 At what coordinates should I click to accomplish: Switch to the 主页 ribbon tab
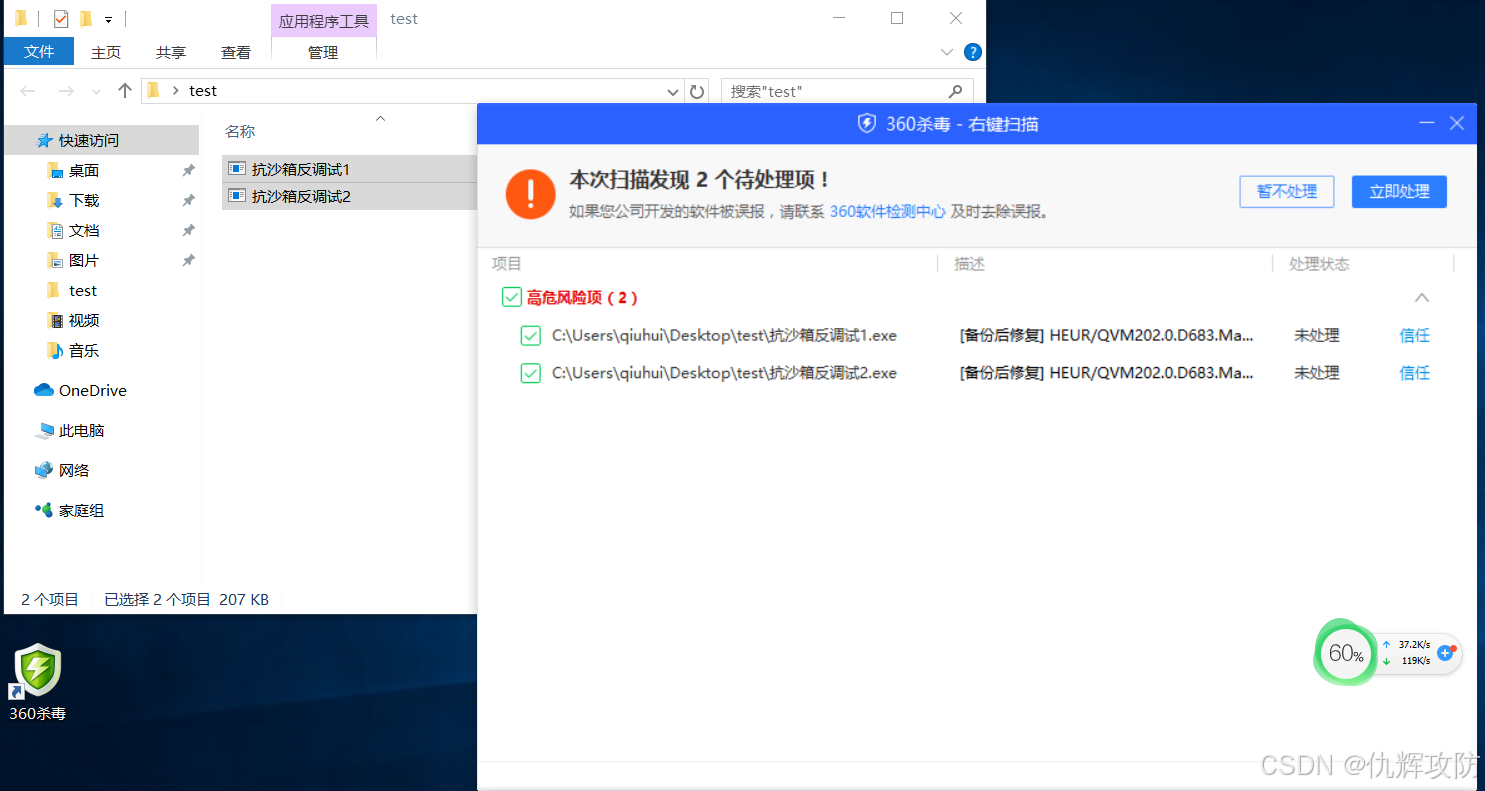(x=106, y=52)
